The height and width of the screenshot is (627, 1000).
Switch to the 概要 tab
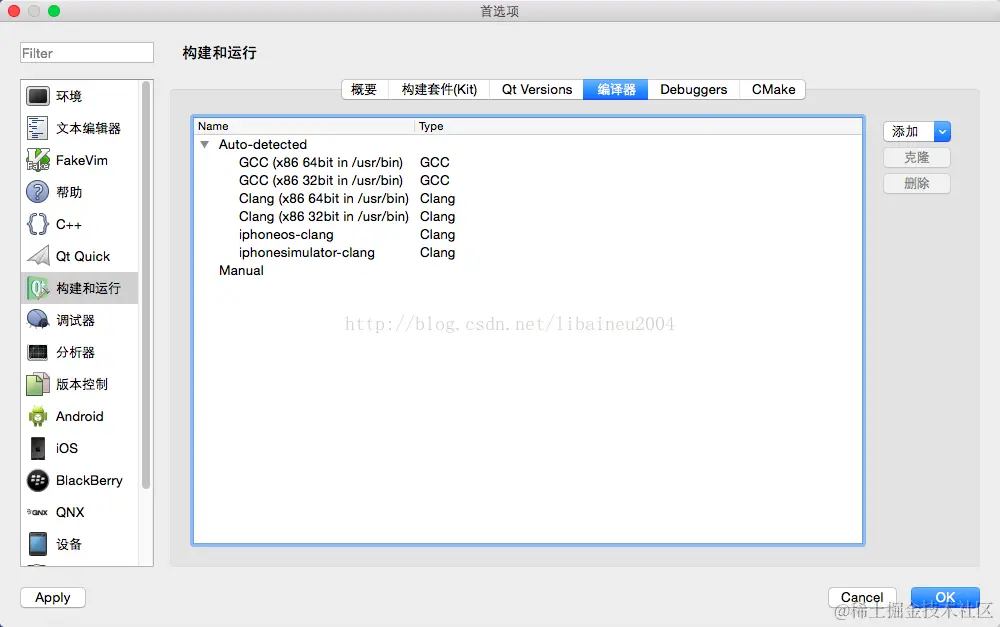[364, 89]
